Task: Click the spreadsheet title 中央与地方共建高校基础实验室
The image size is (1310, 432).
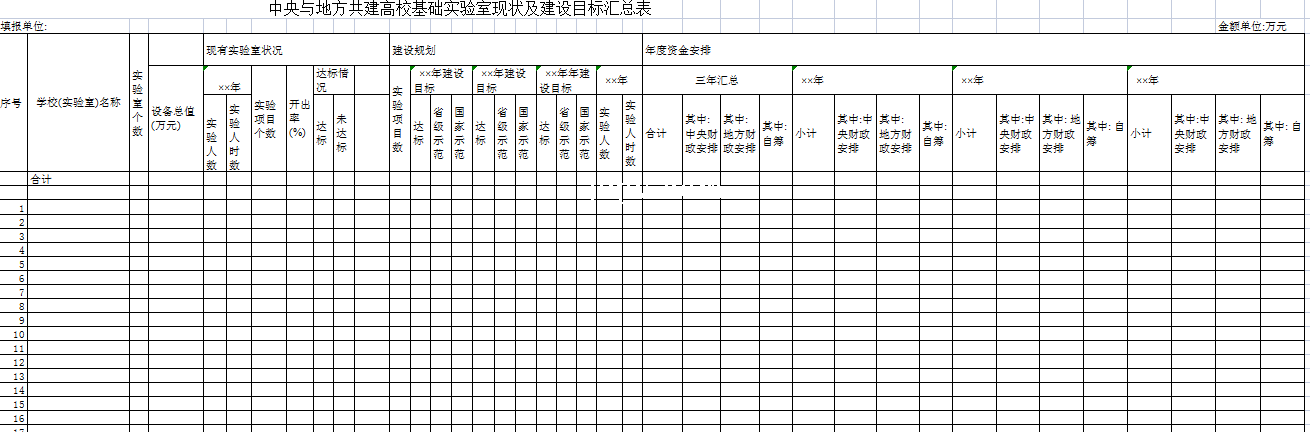Action: pyautogui.click(x=460, y=9)
